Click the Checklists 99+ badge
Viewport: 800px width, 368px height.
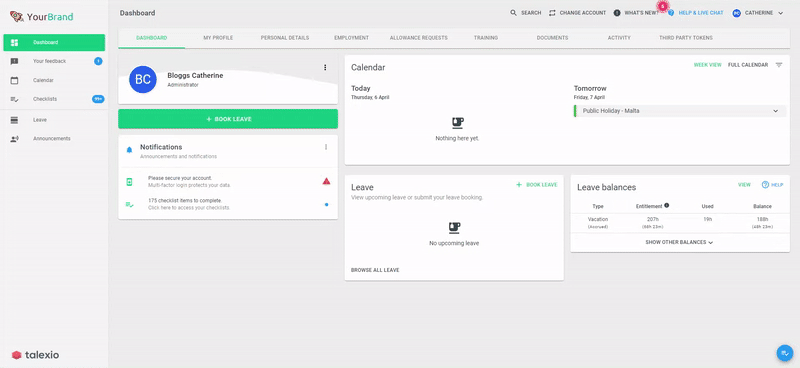98,99
